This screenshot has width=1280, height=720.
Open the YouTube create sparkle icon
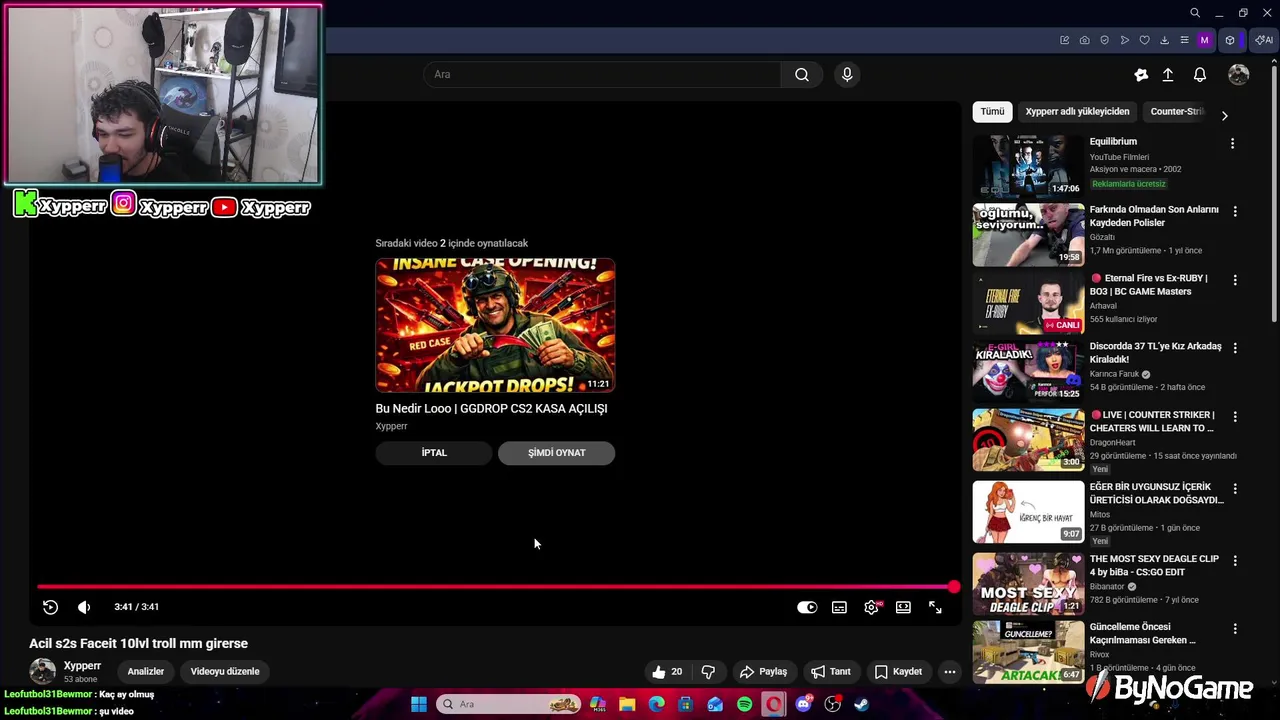pos(1141,75)
